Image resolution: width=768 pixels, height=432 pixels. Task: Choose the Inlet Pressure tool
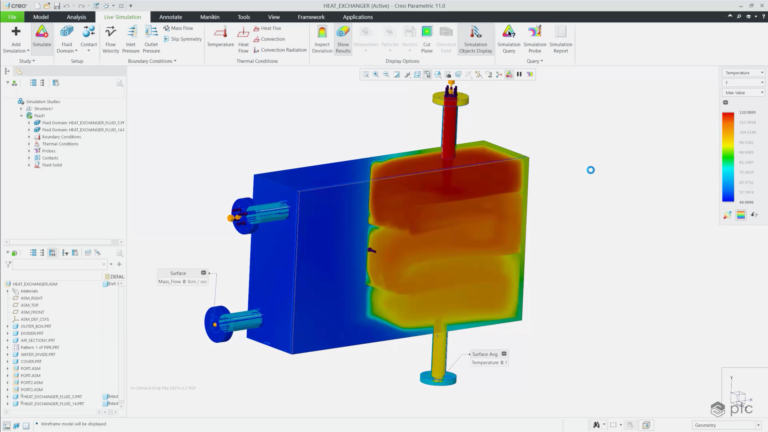[131, 39]
